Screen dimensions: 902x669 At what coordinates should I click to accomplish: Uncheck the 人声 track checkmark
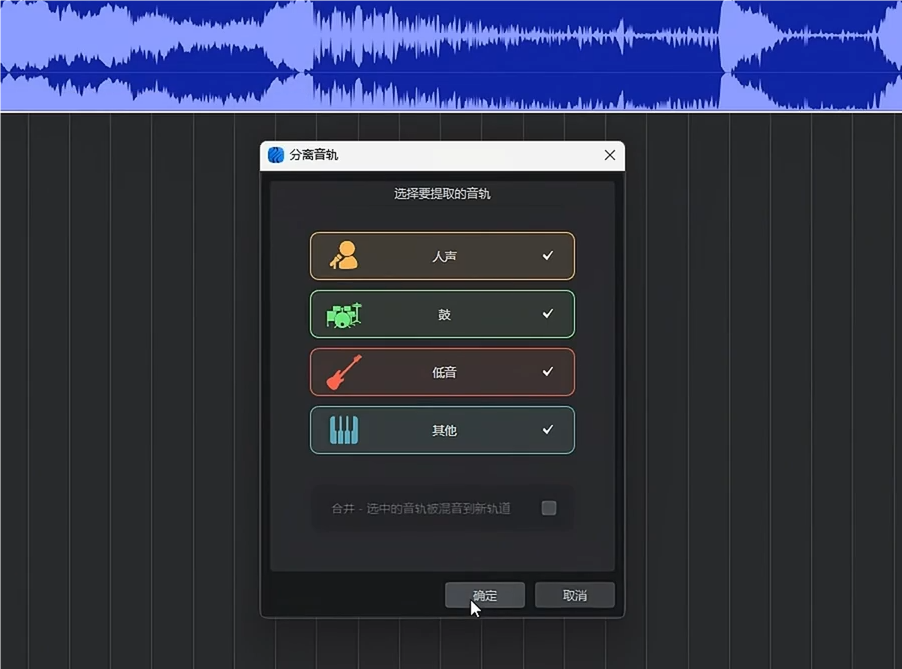[547, 256]
